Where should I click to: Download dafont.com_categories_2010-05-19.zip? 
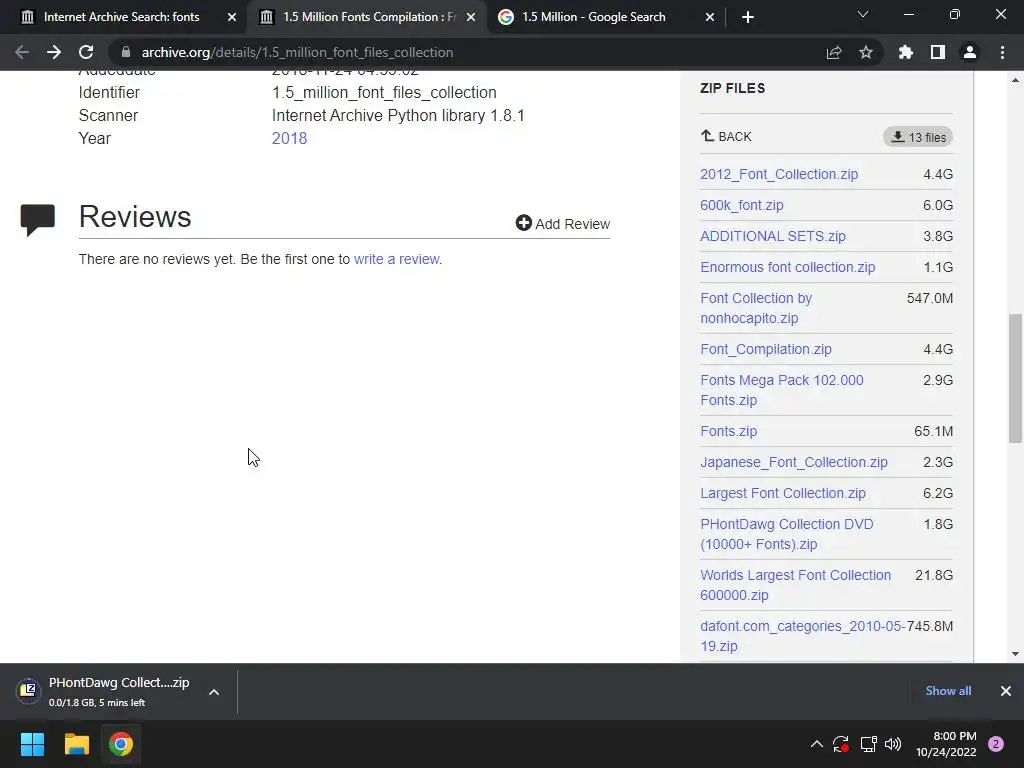tap(802, 636)
